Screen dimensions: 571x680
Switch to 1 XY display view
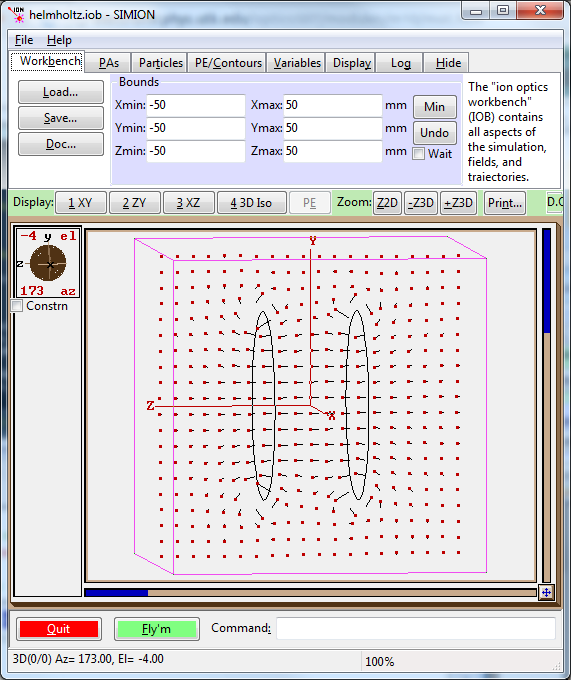coord(80,203)
